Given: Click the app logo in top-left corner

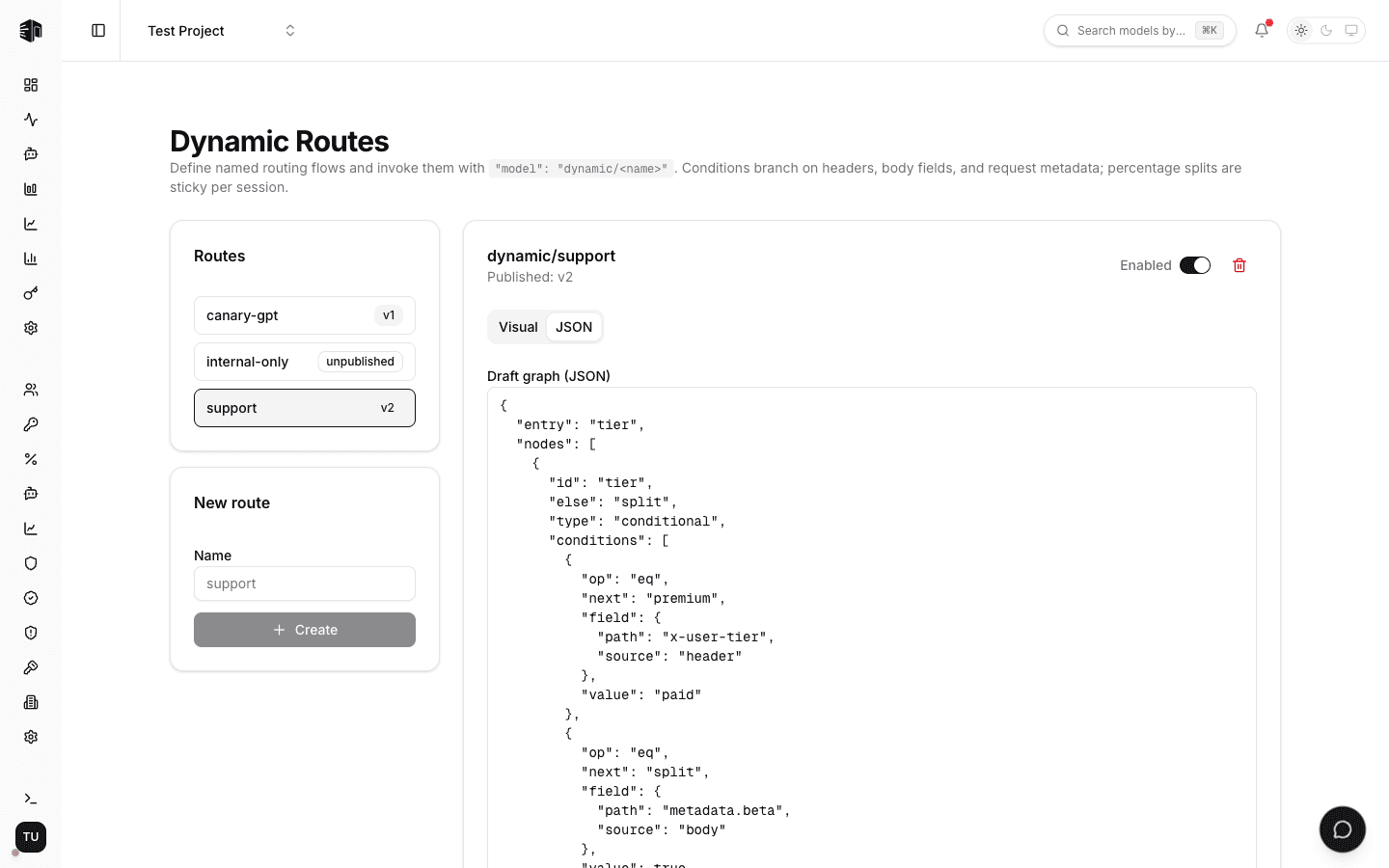Looking at the screenshot, I should click(31, 31).
